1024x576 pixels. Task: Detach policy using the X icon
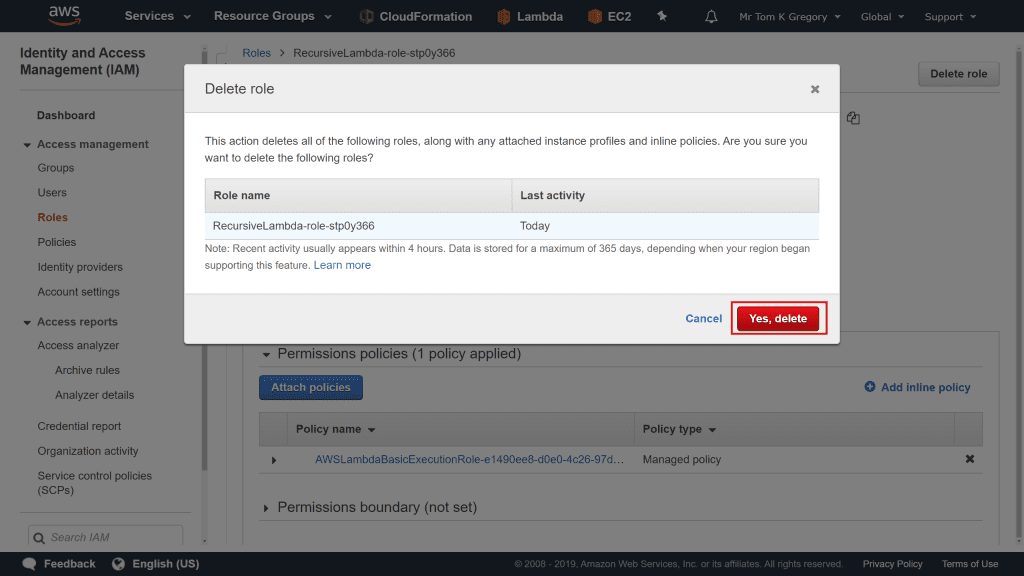(969, 459)
